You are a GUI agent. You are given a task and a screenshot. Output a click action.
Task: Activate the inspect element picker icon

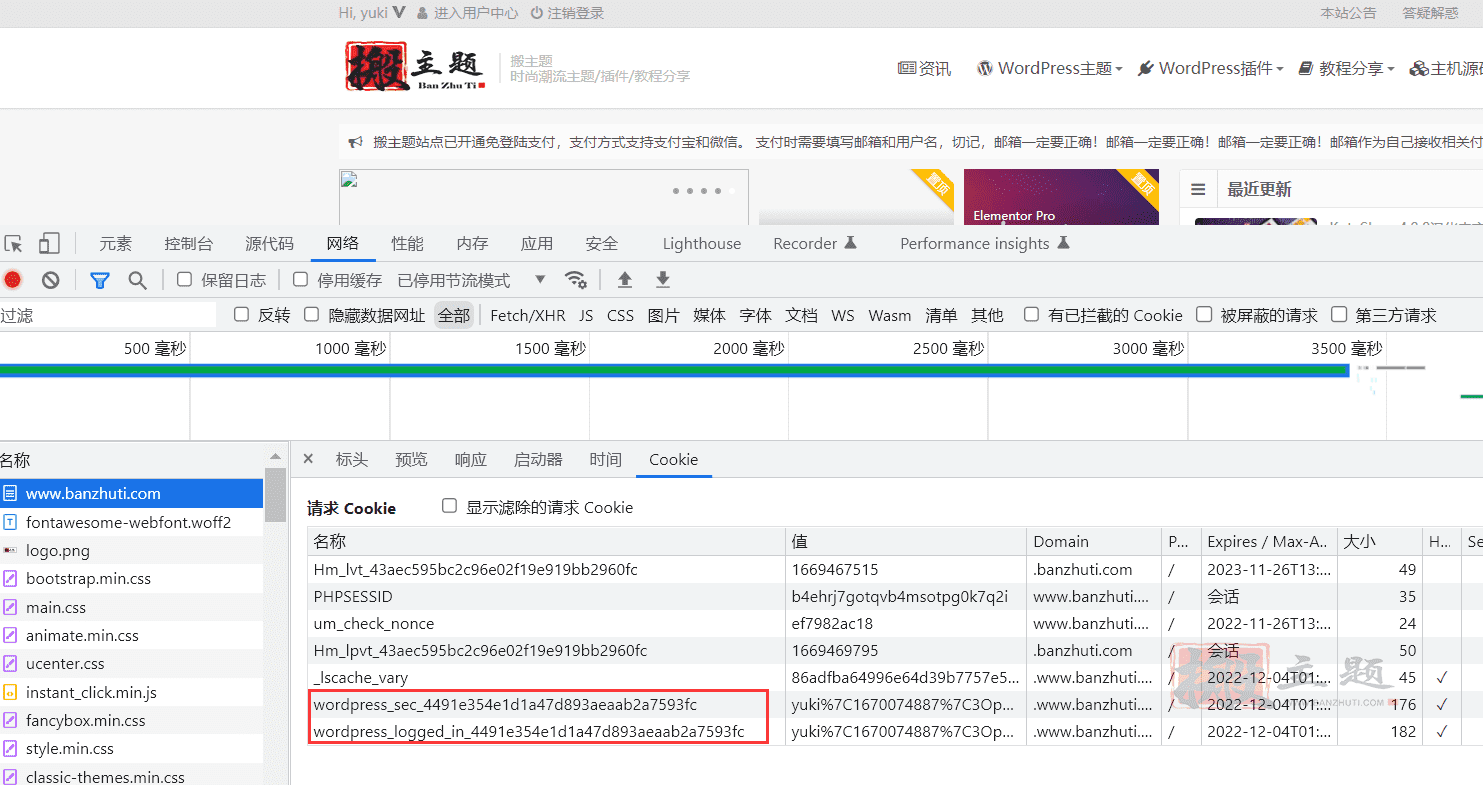pos(13,244)
